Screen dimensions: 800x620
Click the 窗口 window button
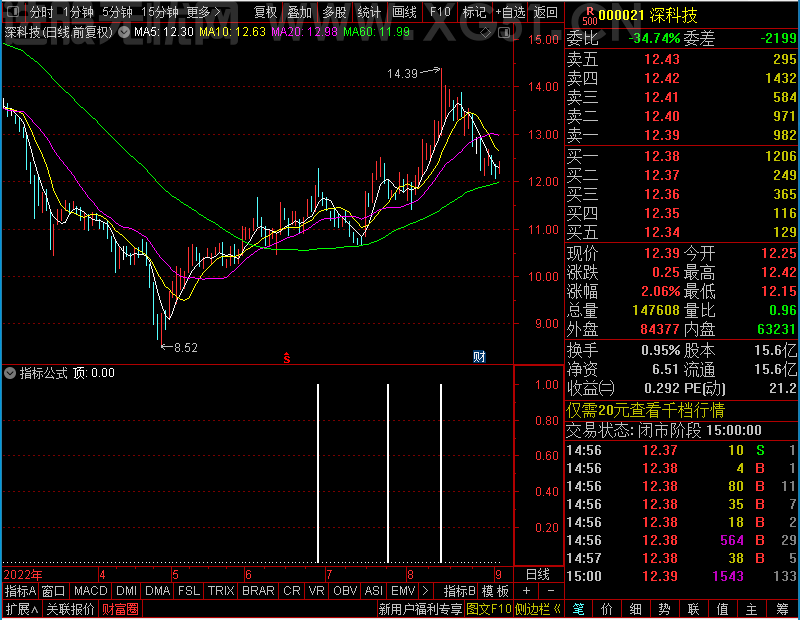(x=54, y=591)
